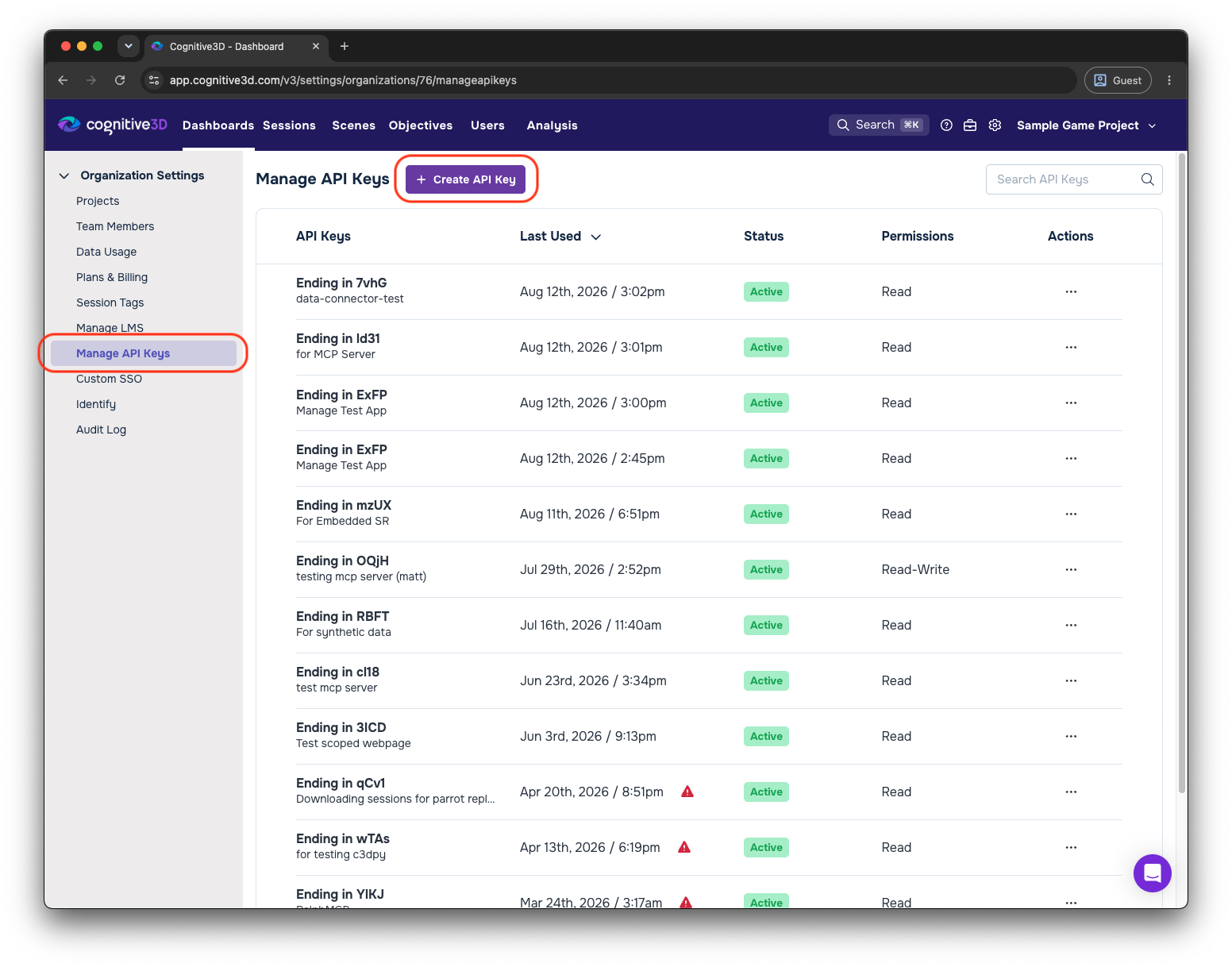
Task: Collapse Organization Settings section
Action: (x=64, y=175)
